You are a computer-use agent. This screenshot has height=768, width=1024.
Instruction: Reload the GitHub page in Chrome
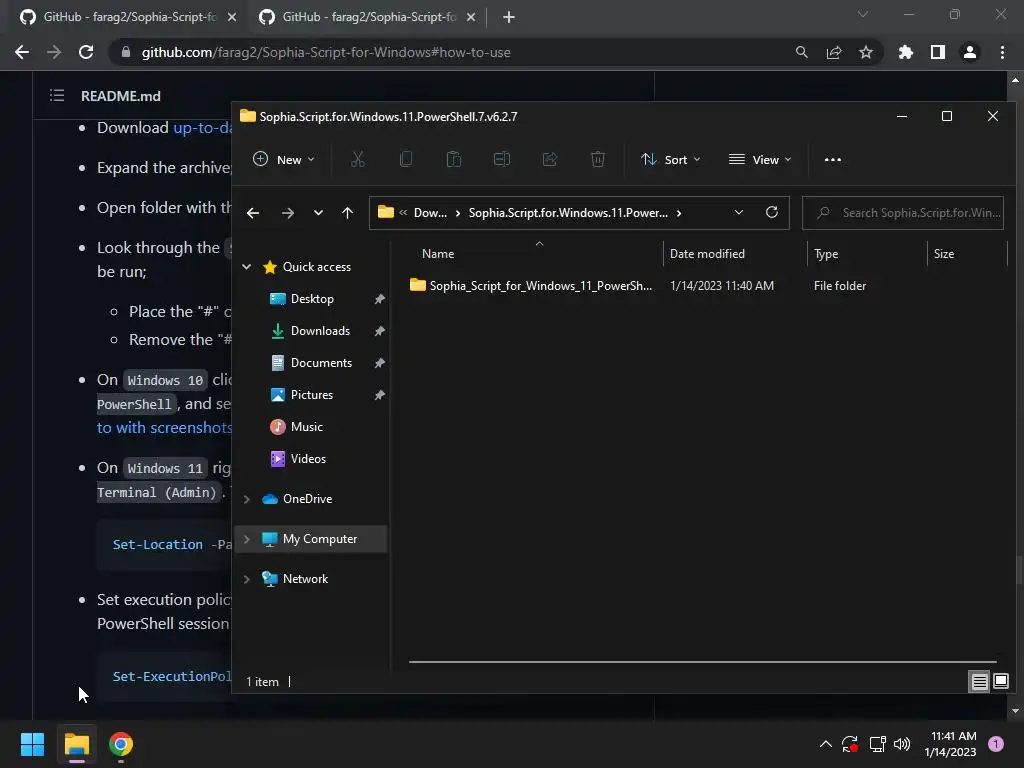point(86,52)
